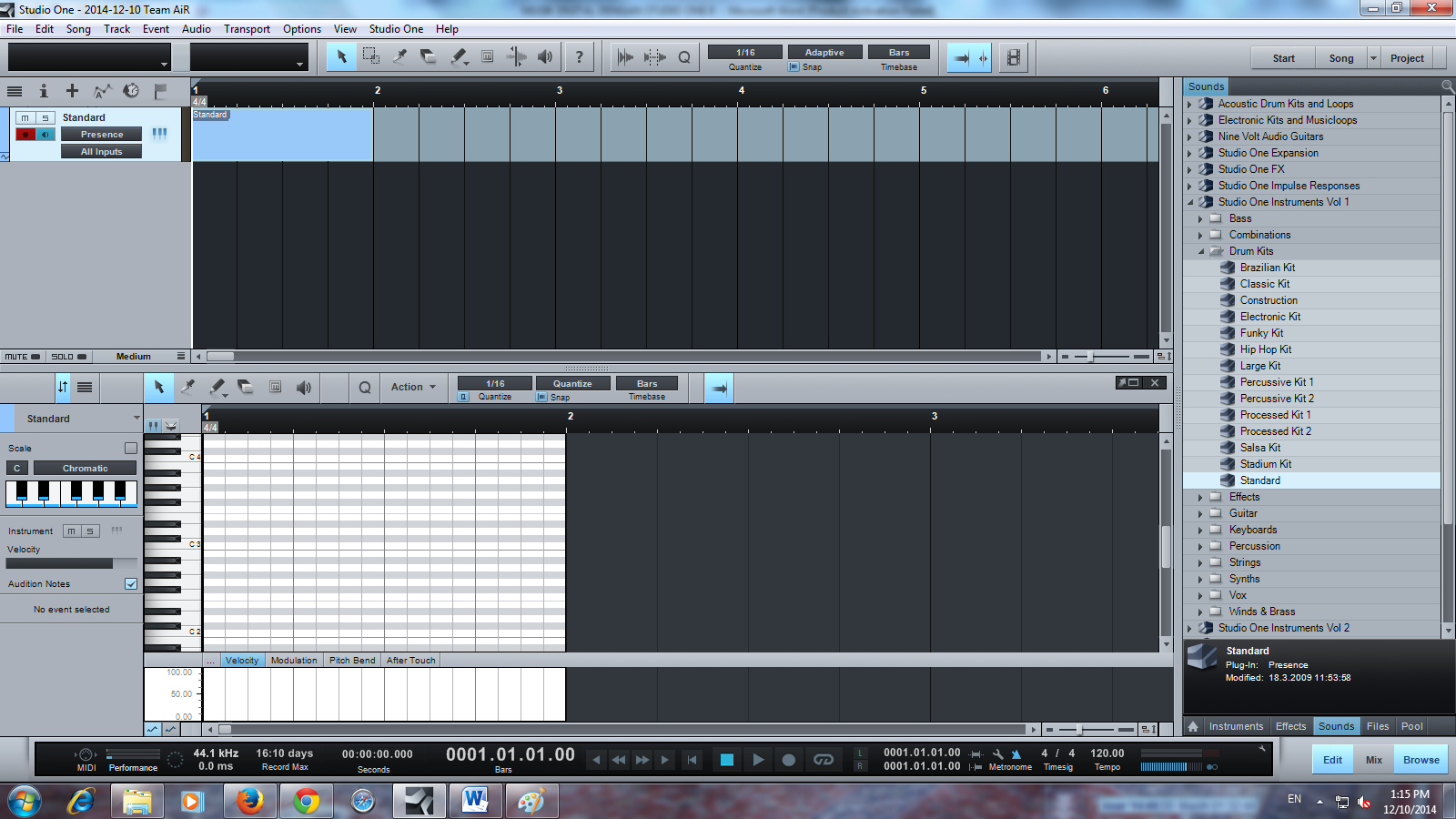Click the question mark help icon

click(579, 56)
